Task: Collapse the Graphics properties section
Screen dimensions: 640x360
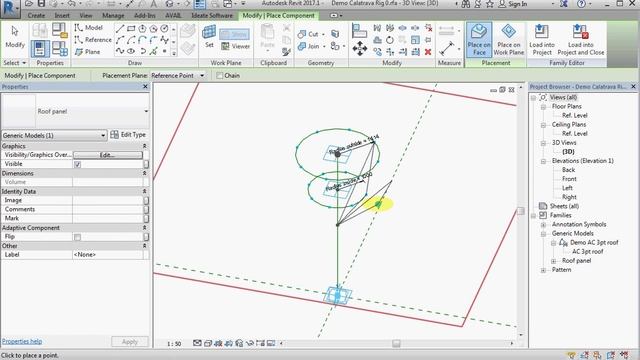Action: coord(144,146)
